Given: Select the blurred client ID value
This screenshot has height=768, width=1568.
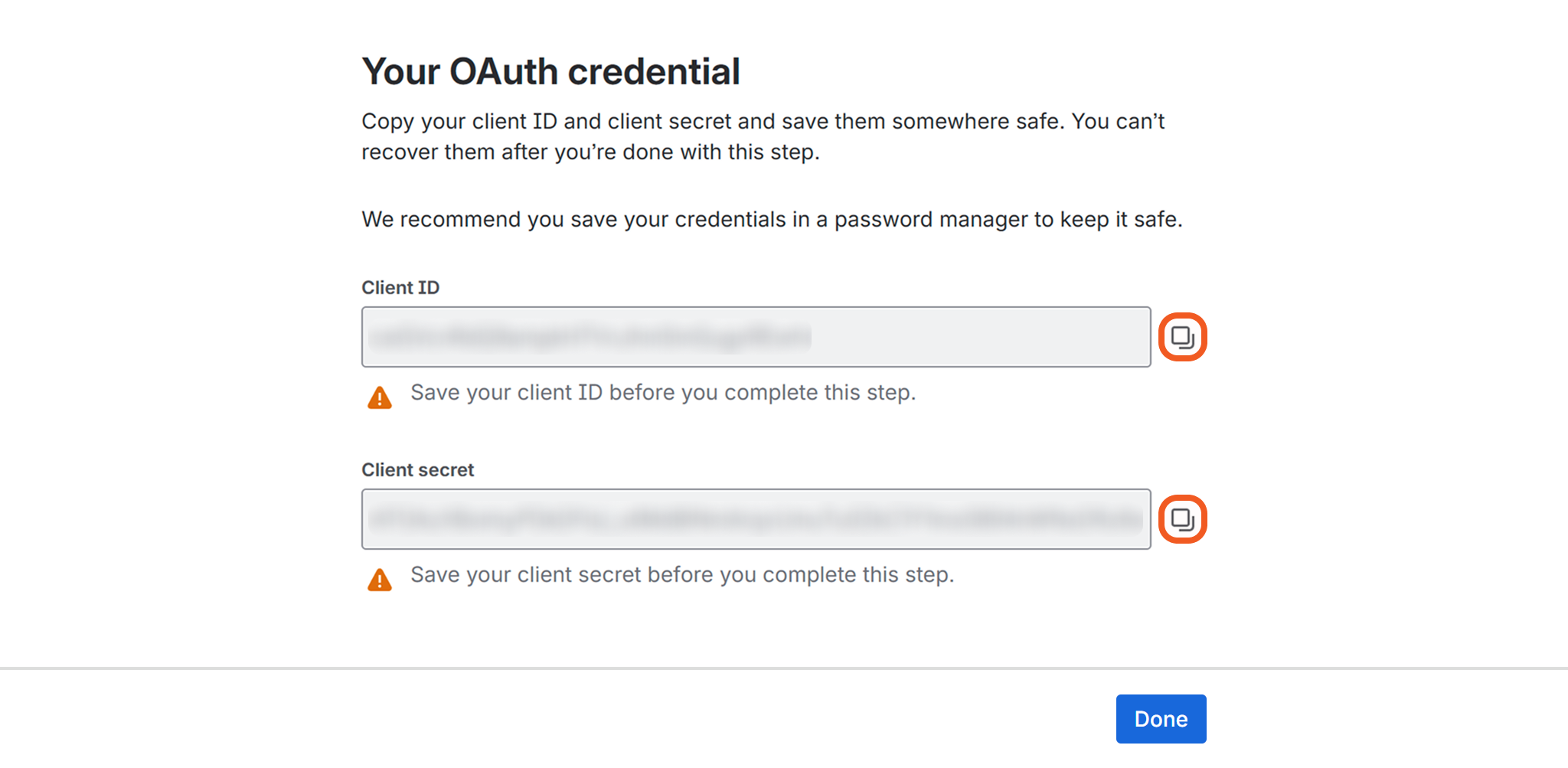Looking at the screenshot, I should 590,337.
